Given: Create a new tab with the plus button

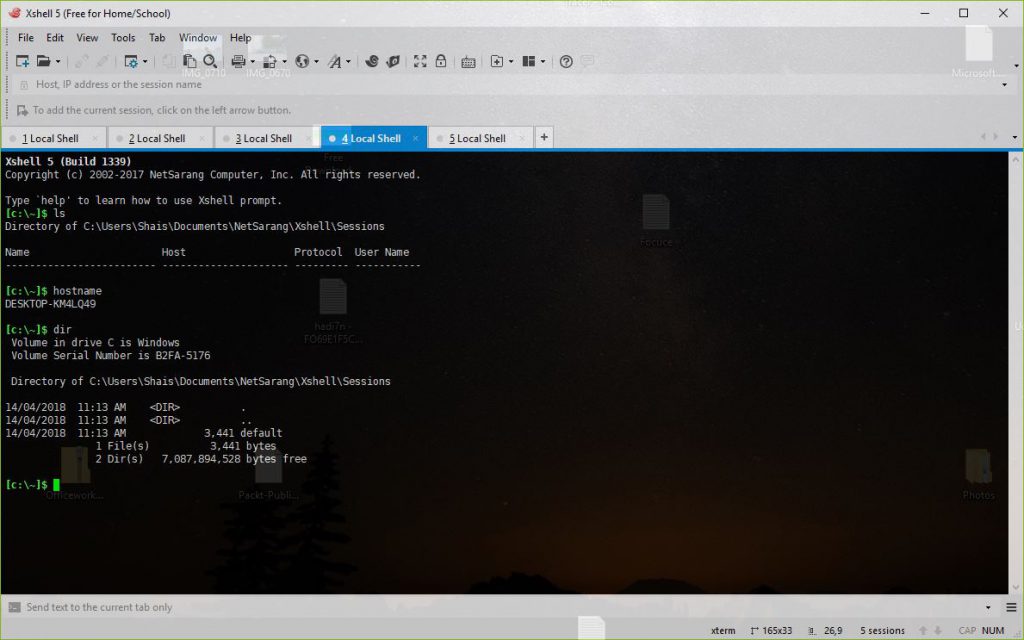Looking at the screenshot, I should pyautogui.click(x=543, y=136).
